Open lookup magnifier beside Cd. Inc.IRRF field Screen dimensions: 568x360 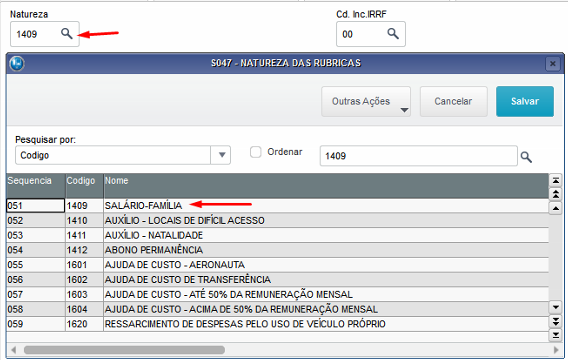(393, 34)
